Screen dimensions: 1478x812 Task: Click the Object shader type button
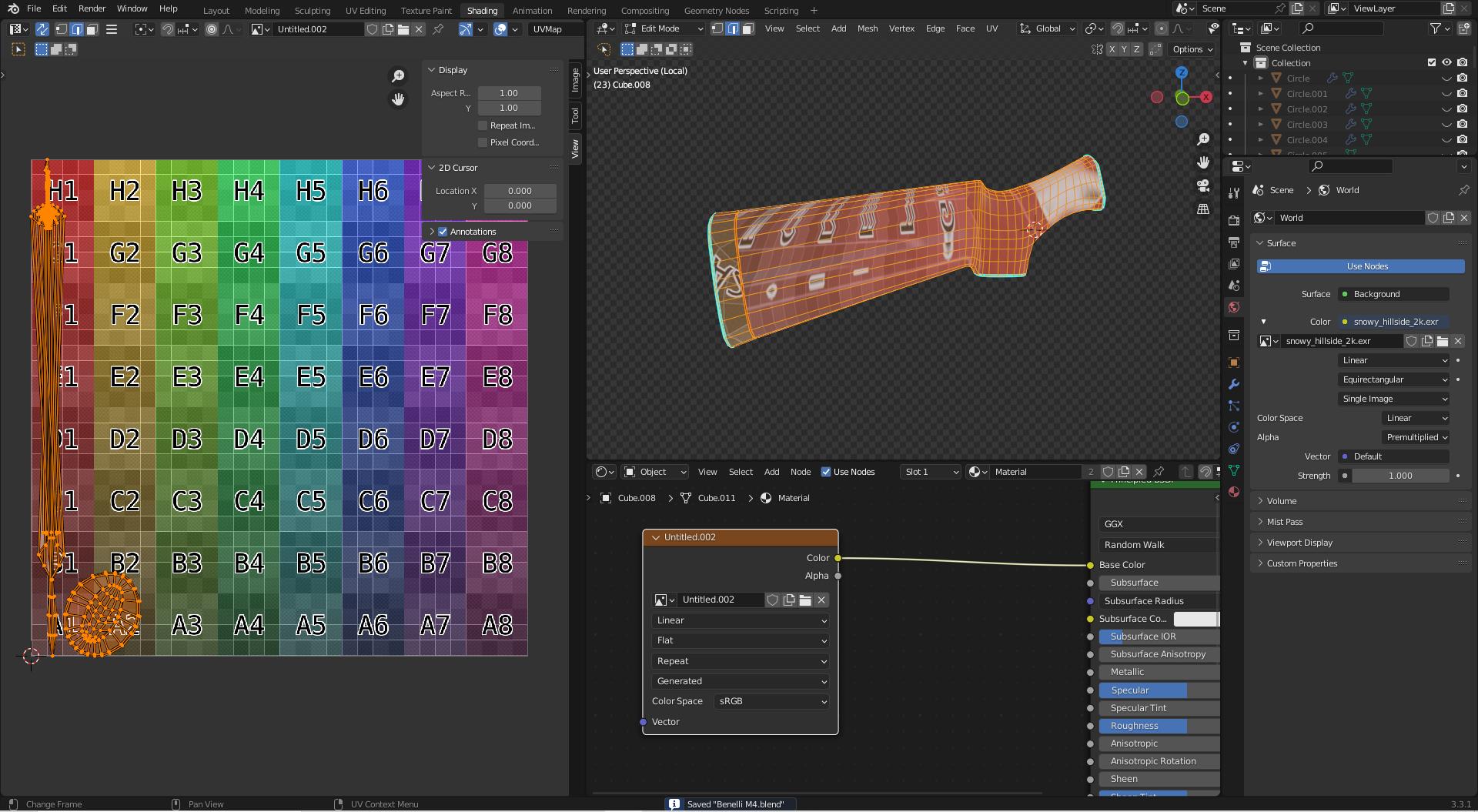point(654,472)
